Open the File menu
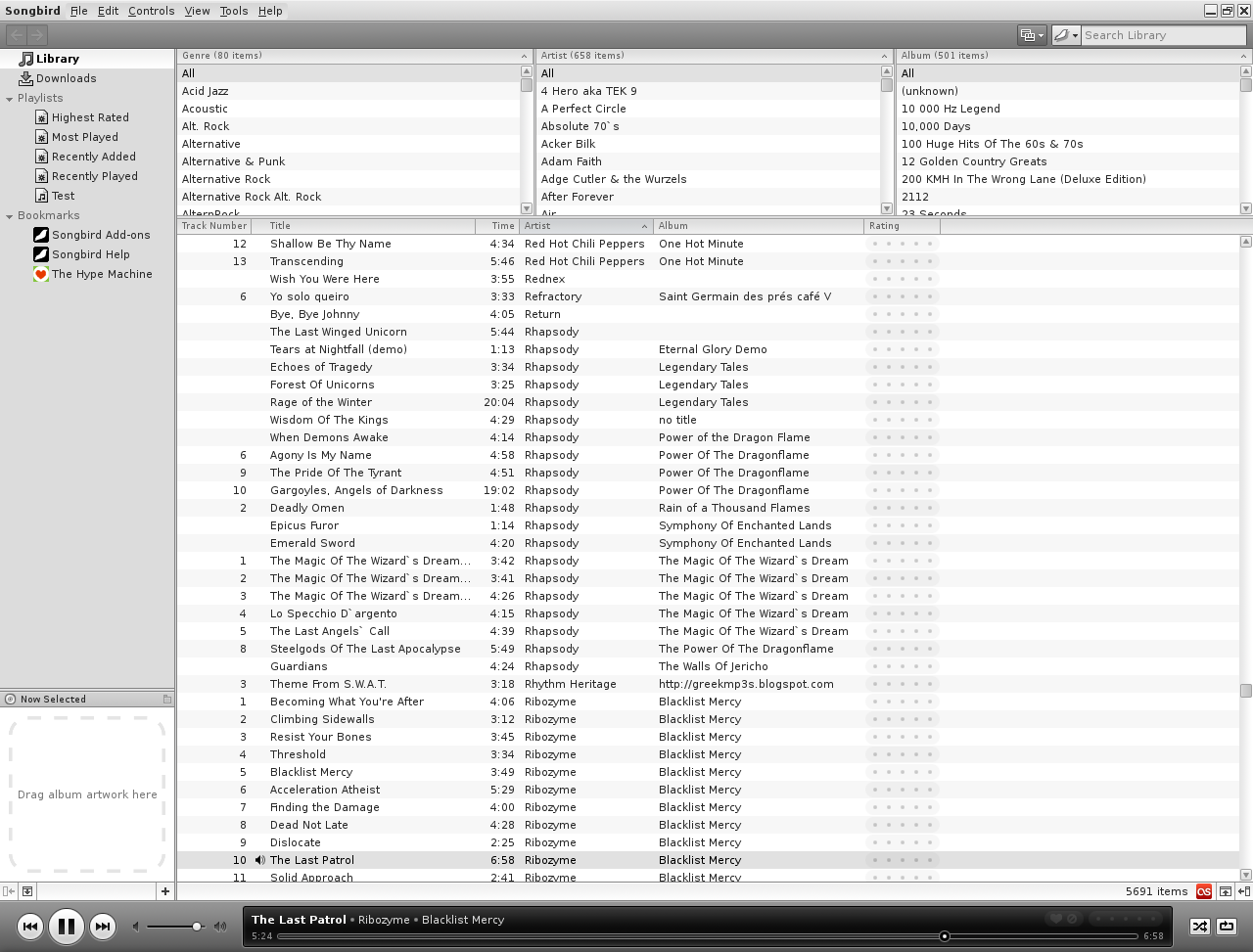Image resolution: width=1253 pixels, height=952 pixels. pos(78,11)
